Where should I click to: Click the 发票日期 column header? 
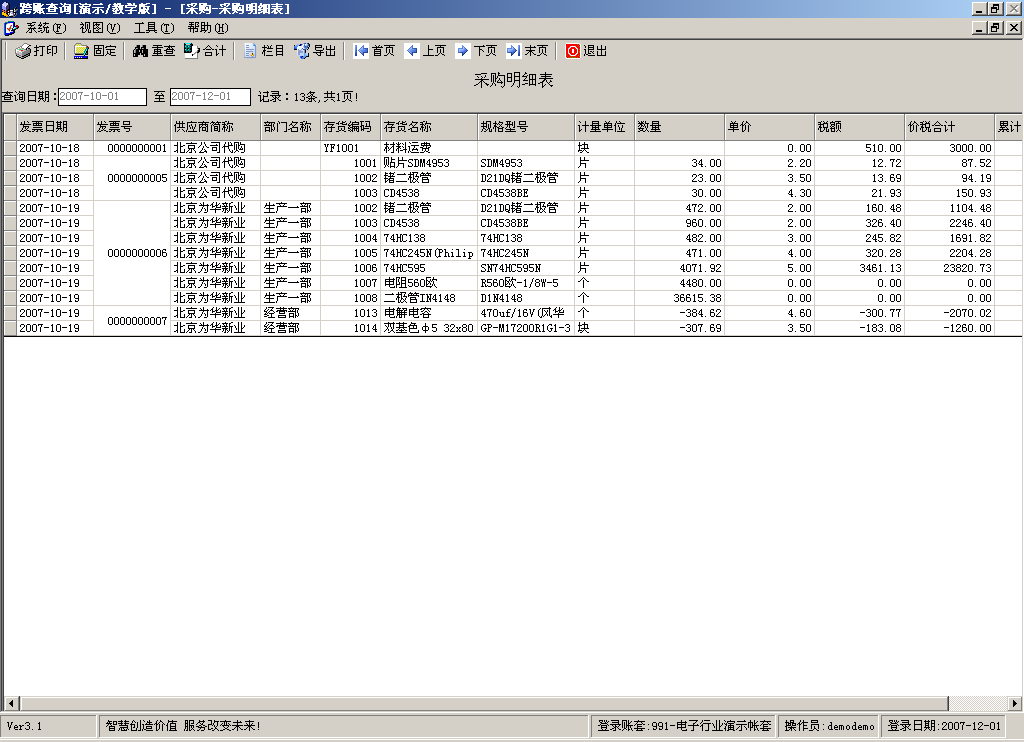[x=55, y=127]
